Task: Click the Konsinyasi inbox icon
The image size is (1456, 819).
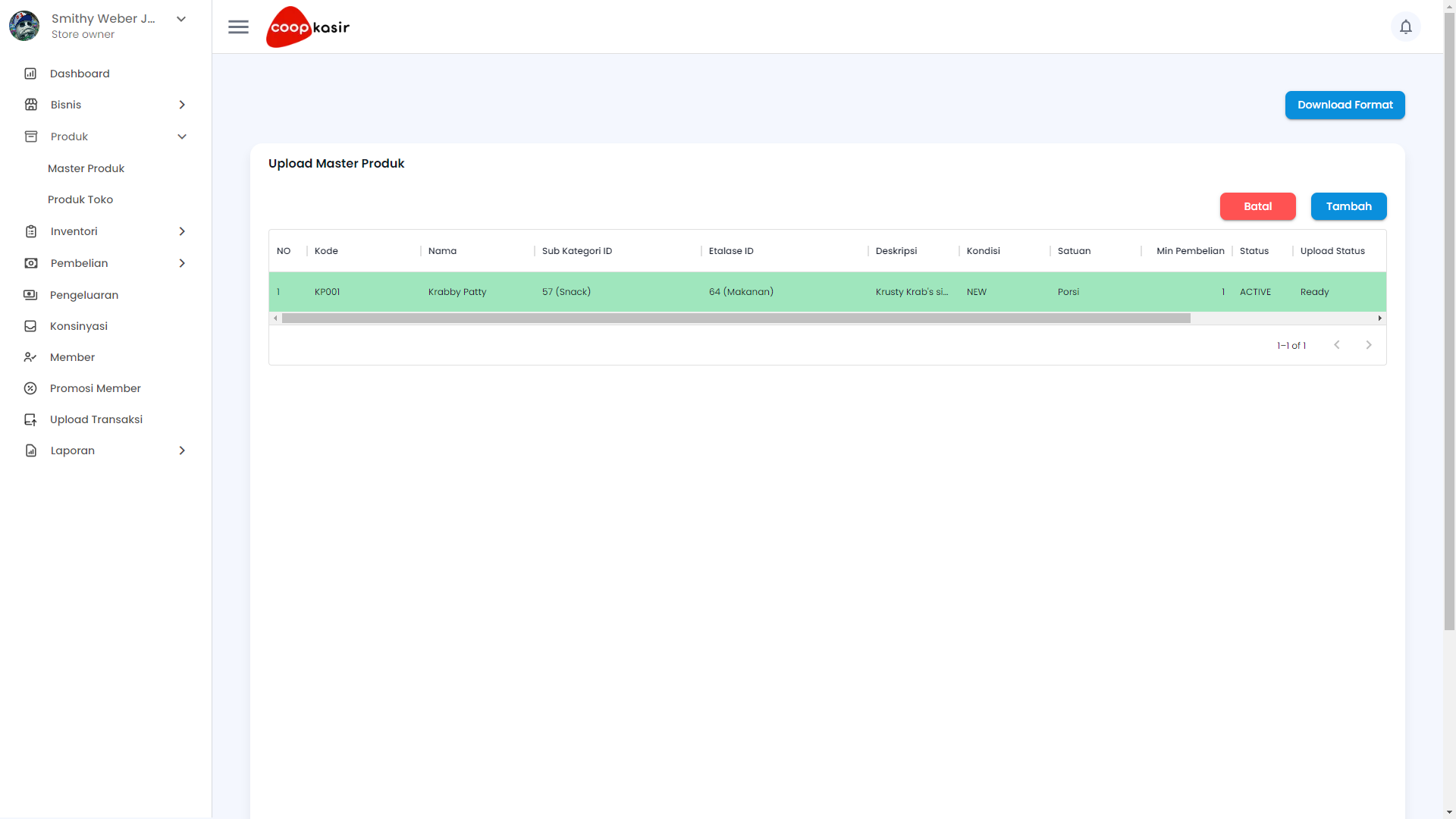Action: click(x=30, y=326)
